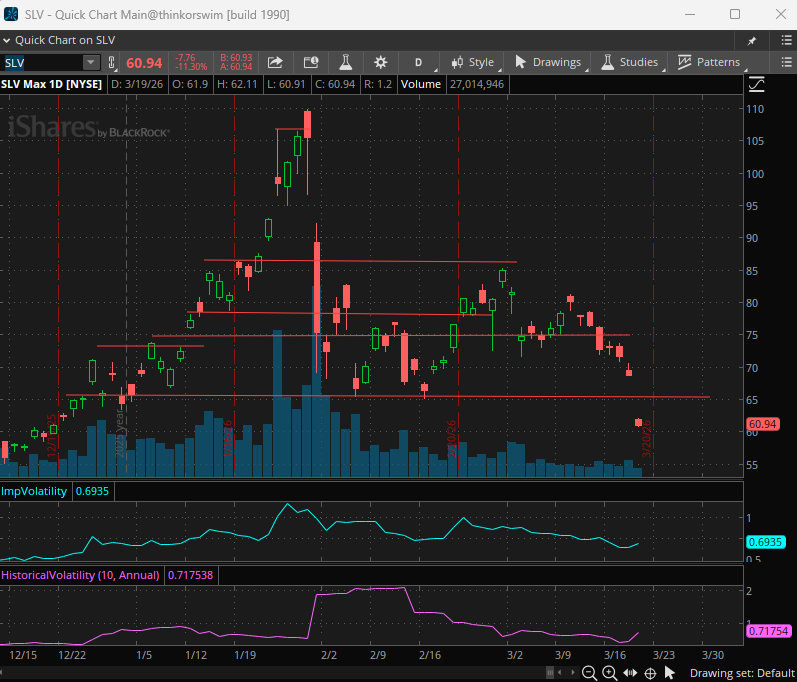Click the -7.76 net change value
Screen dimensions: 797x682
tap(185, 58)
